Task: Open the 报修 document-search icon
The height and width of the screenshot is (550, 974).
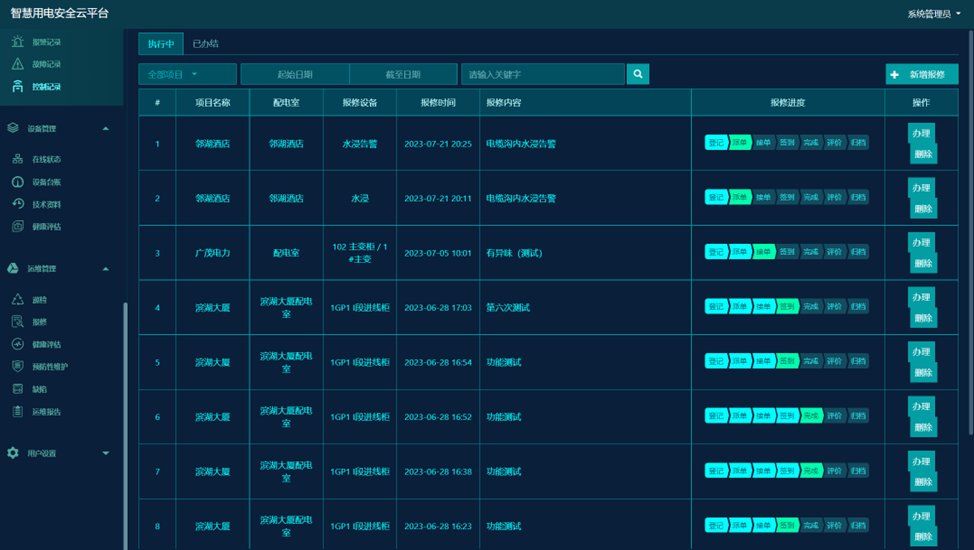Action: coord(17,321)
